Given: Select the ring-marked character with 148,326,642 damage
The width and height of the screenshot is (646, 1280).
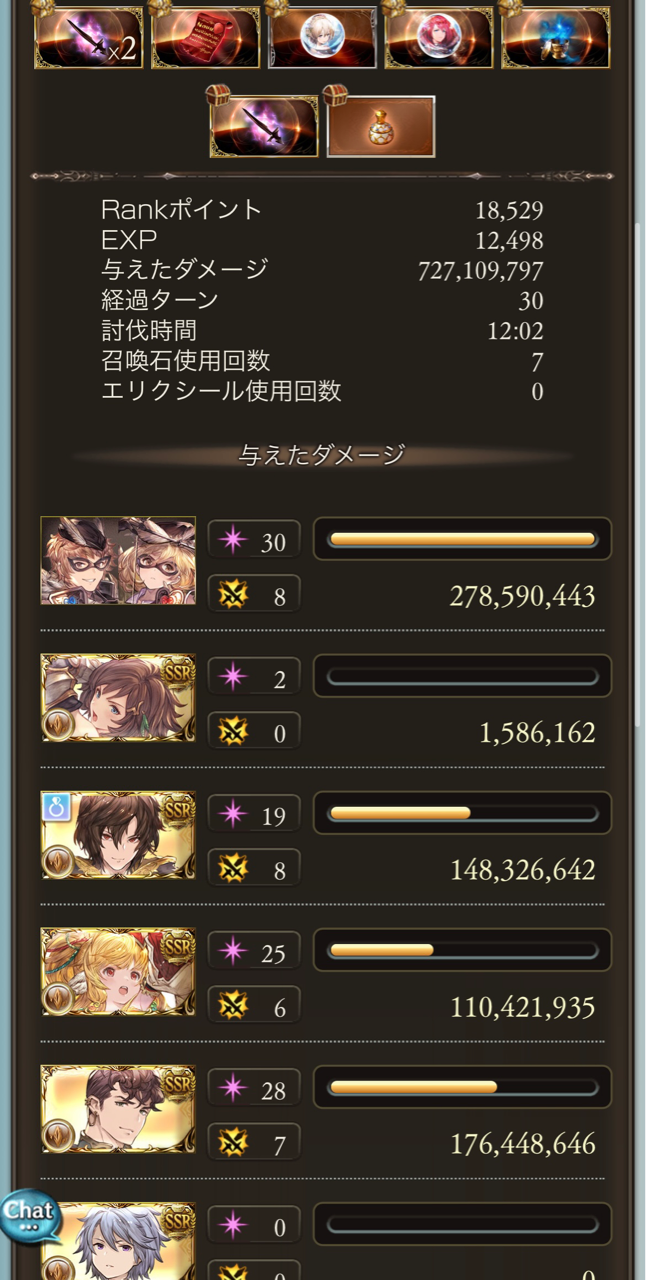Looking at the screenshot, I should (118, 835).
